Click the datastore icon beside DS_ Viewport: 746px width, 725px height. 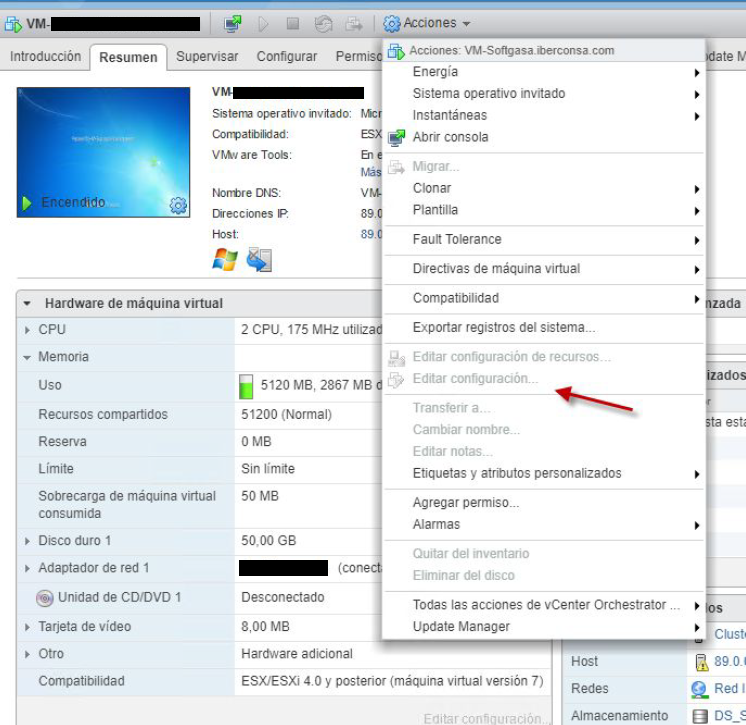pyautogui.click(x=700, y=716)
